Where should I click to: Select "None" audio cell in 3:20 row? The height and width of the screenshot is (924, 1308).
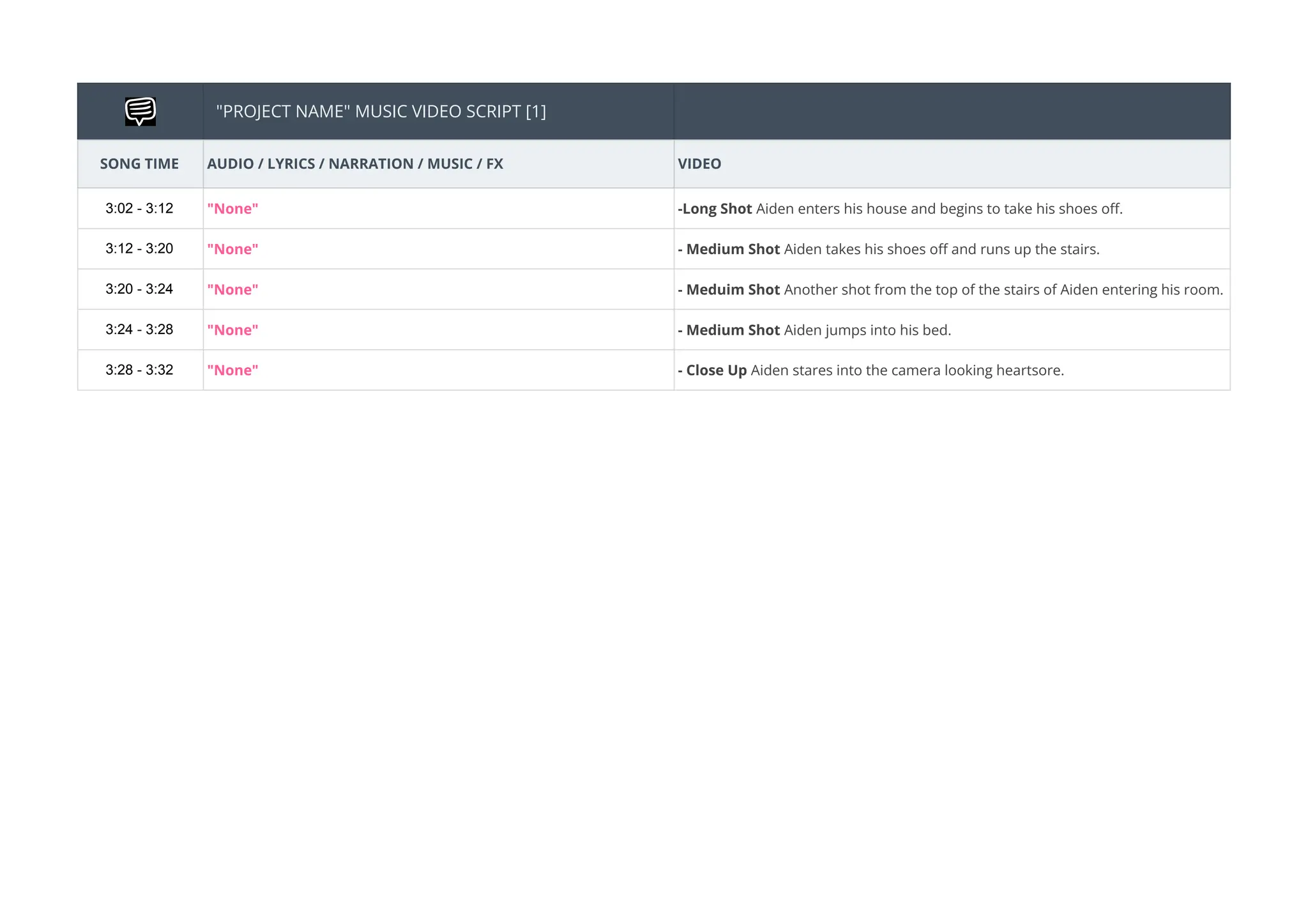click(x=232, y=290)
